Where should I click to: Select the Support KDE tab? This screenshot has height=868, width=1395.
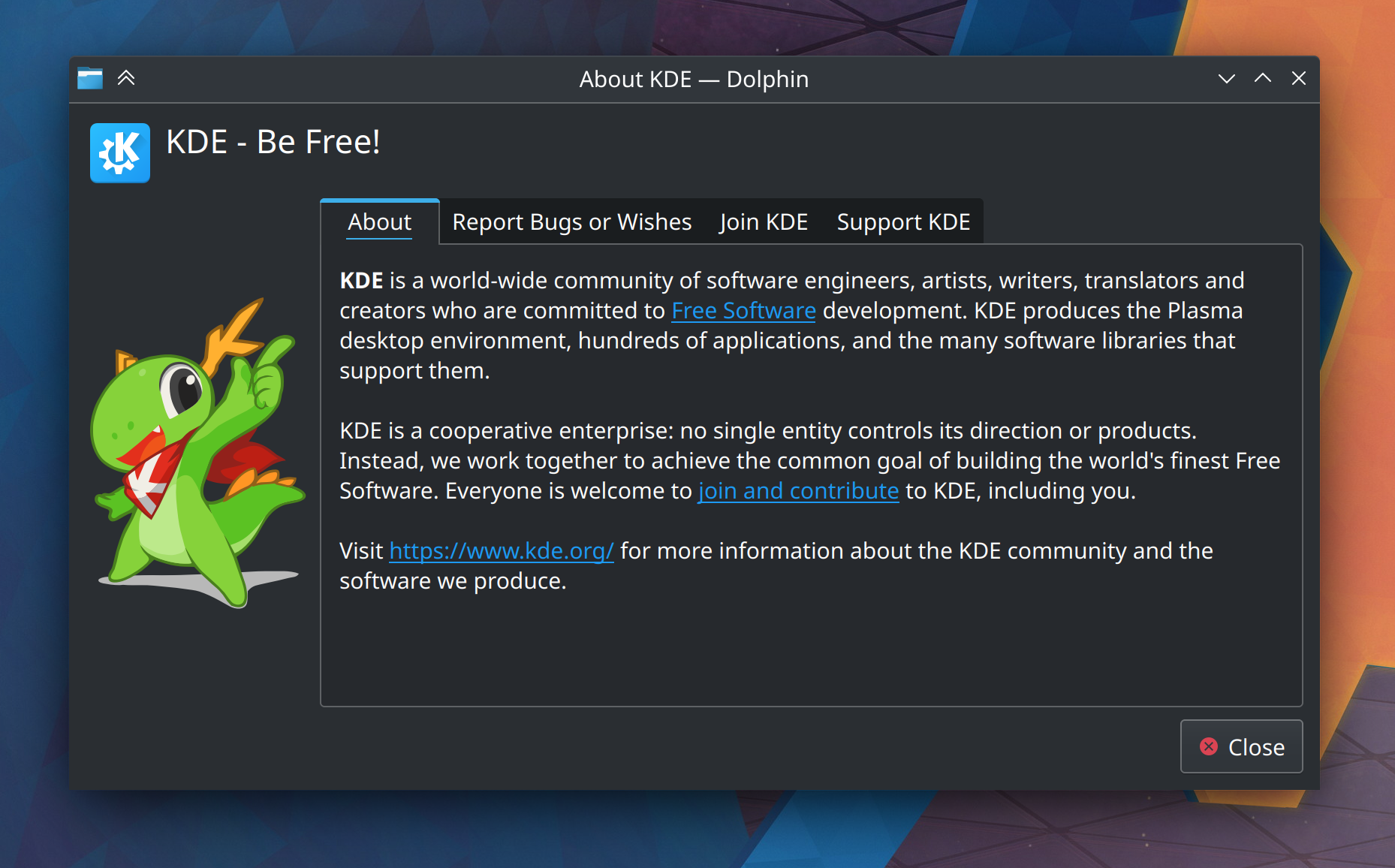click(x=903, y=222)
